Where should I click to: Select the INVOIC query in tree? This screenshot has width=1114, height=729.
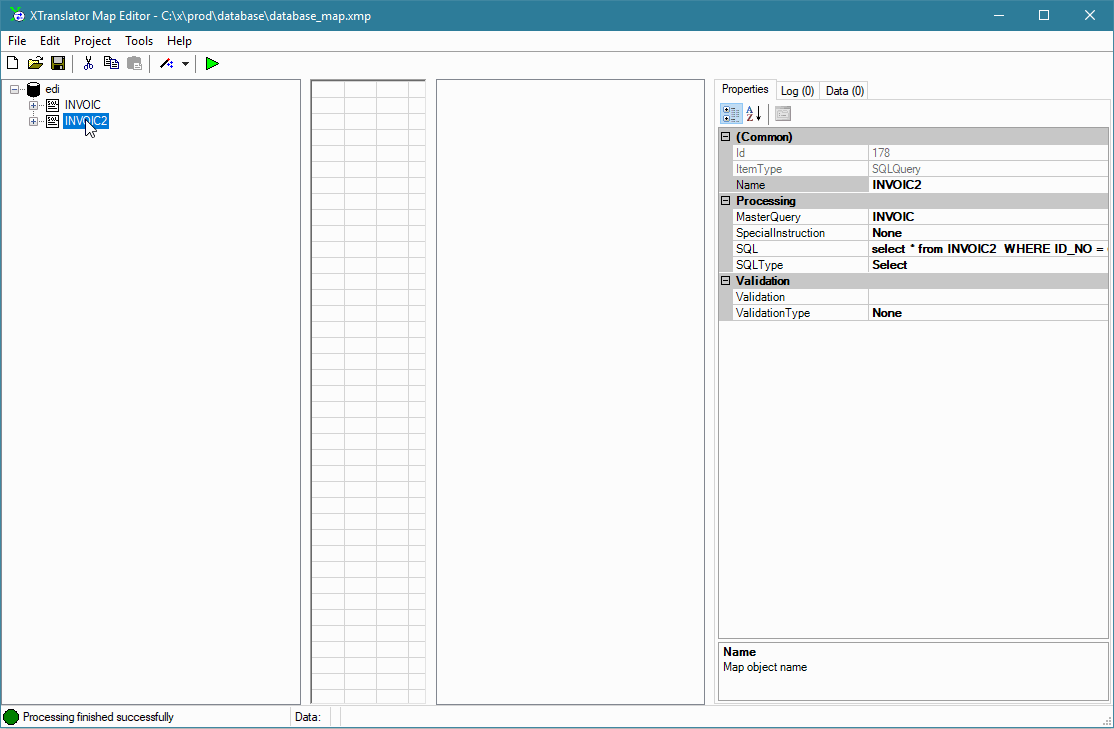[x=82, y=105]
